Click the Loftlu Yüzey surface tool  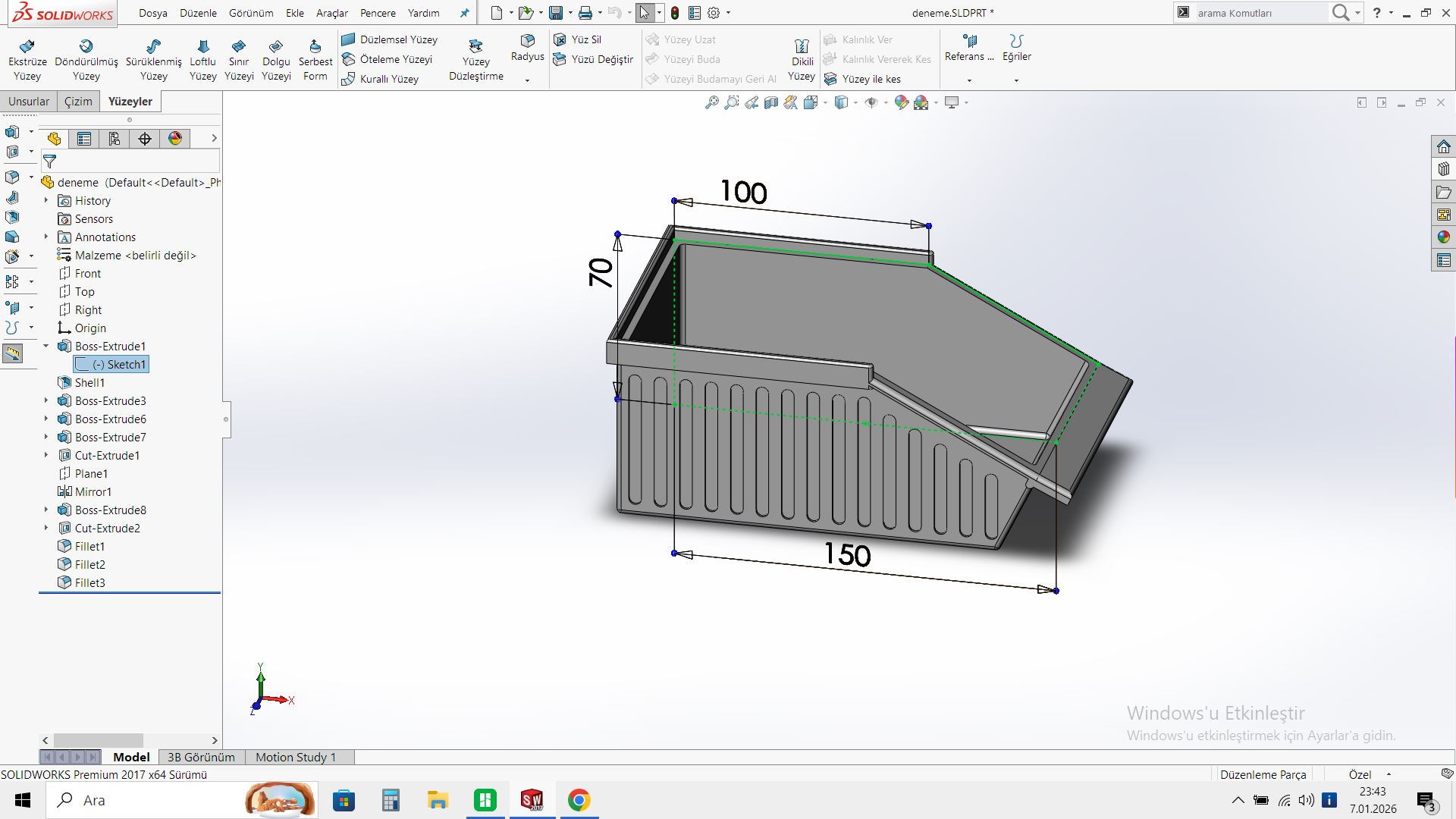(202, 59)
